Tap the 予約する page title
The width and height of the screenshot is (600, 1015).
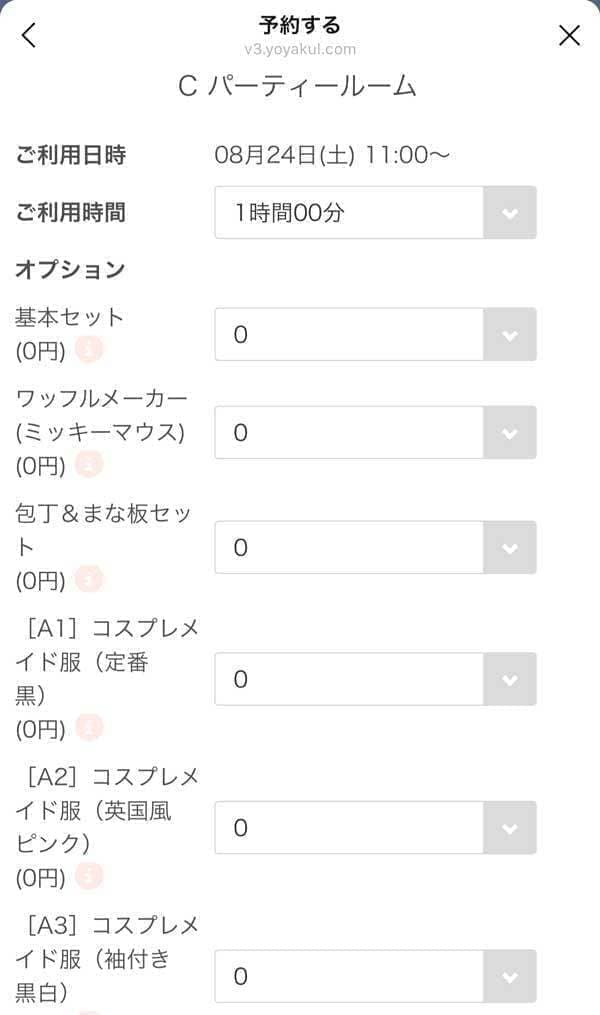(299, 25)
